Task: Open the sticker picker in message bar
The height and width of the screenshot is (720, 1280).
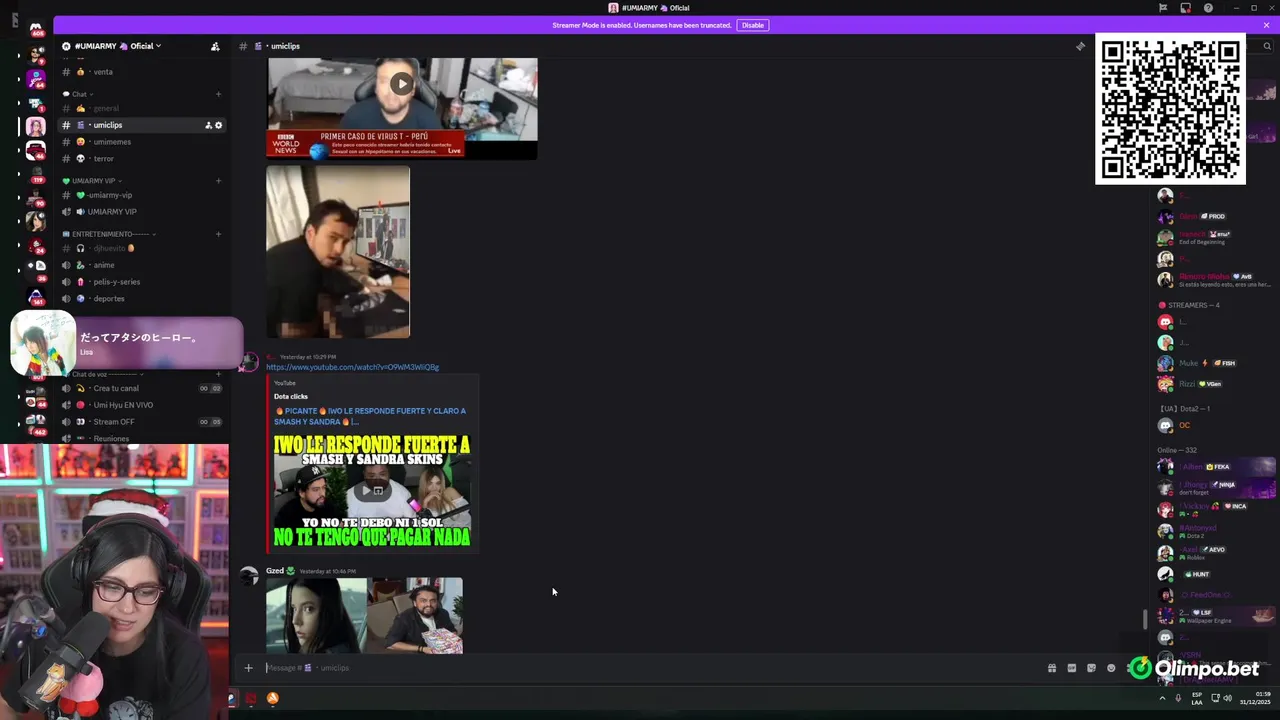Action: click(1091, 668)
